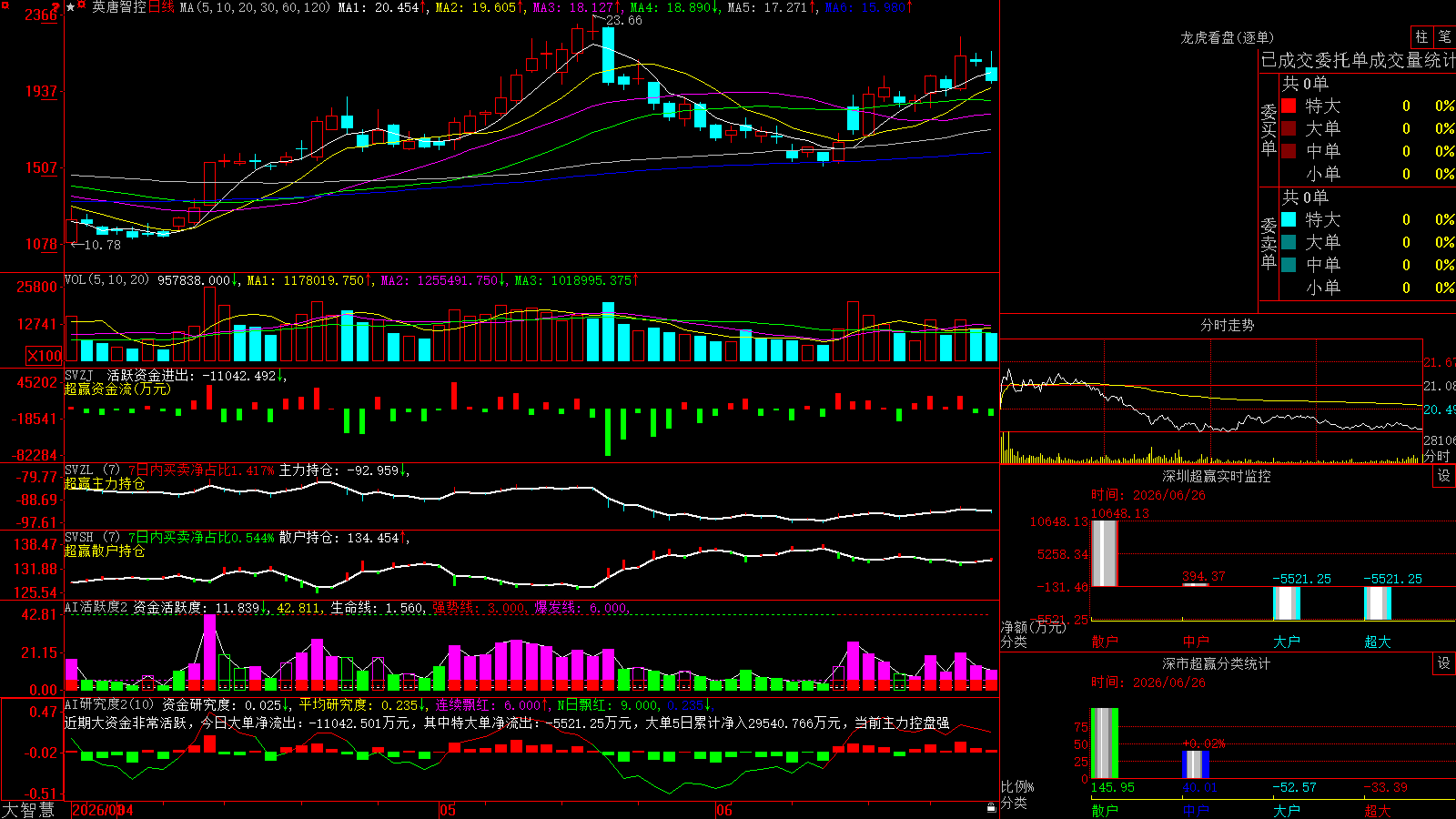The width and height of the screenshot is (1456, 819).
Task: Click the 爆发线: 6.000 label
Action: click(581, 608)
